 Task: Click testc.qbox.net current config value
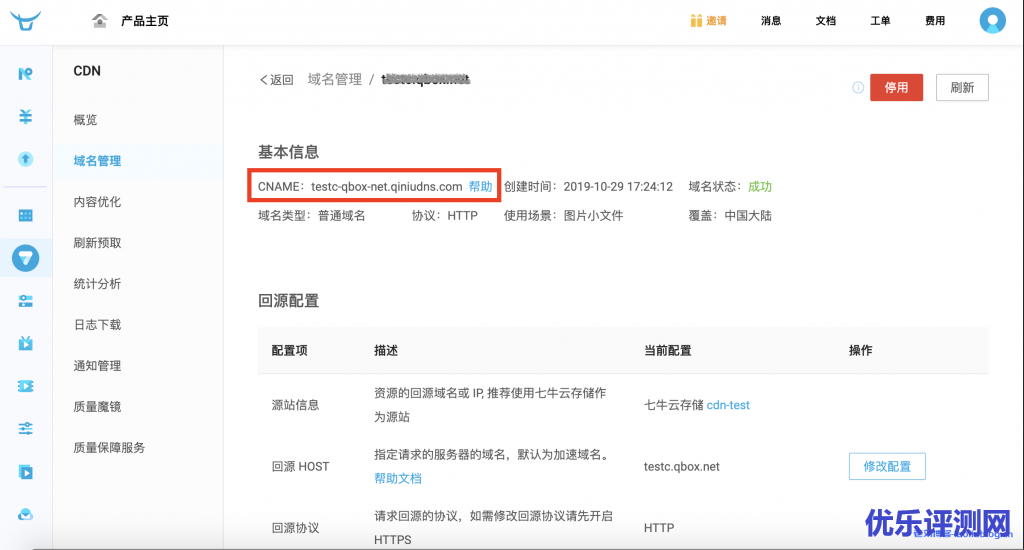[682, 466]
